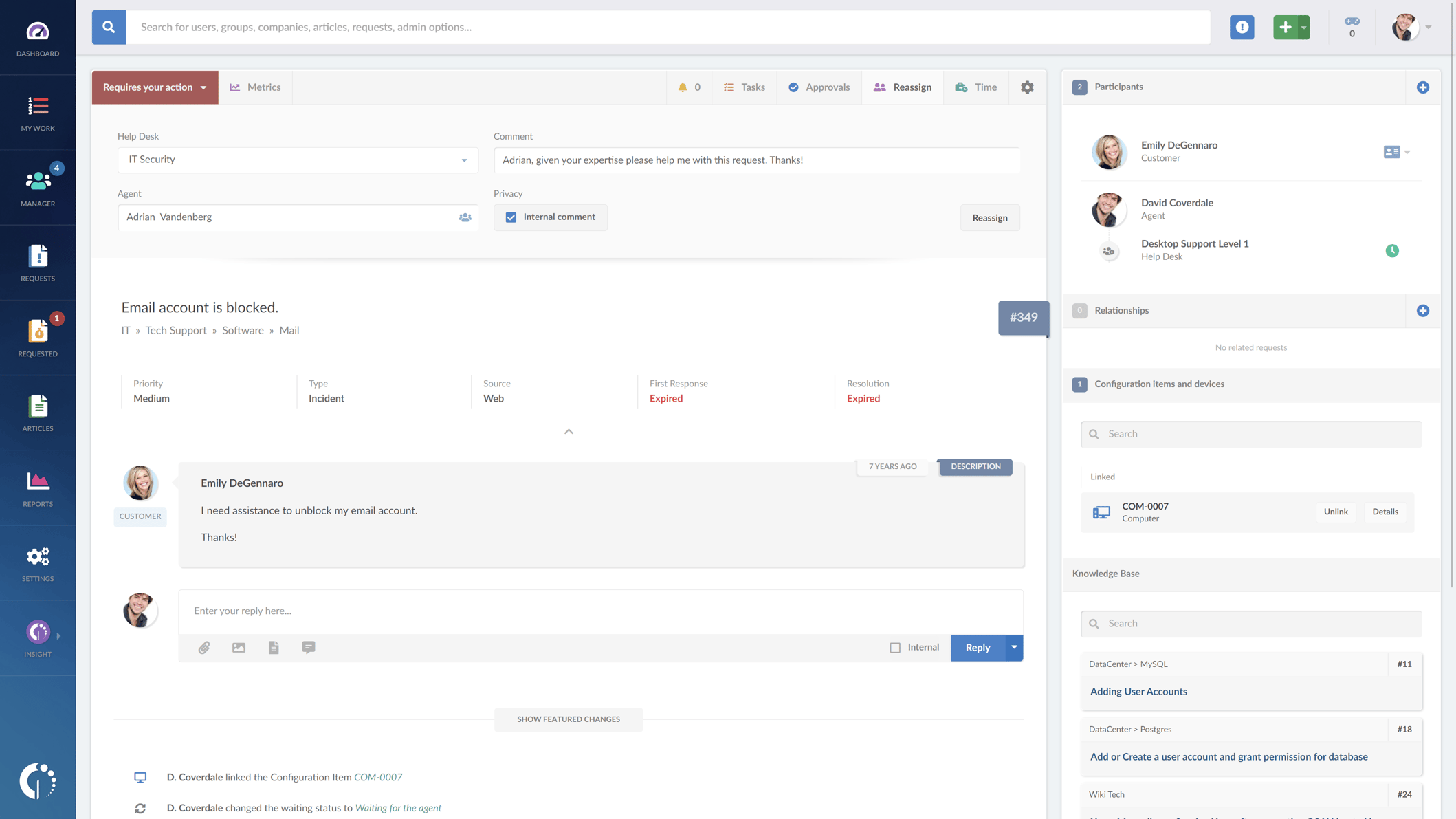Viewport: 1456px width, 819px height.
Task: Open the Dashboard from the sidebar
Action: [x=37, y=38]
